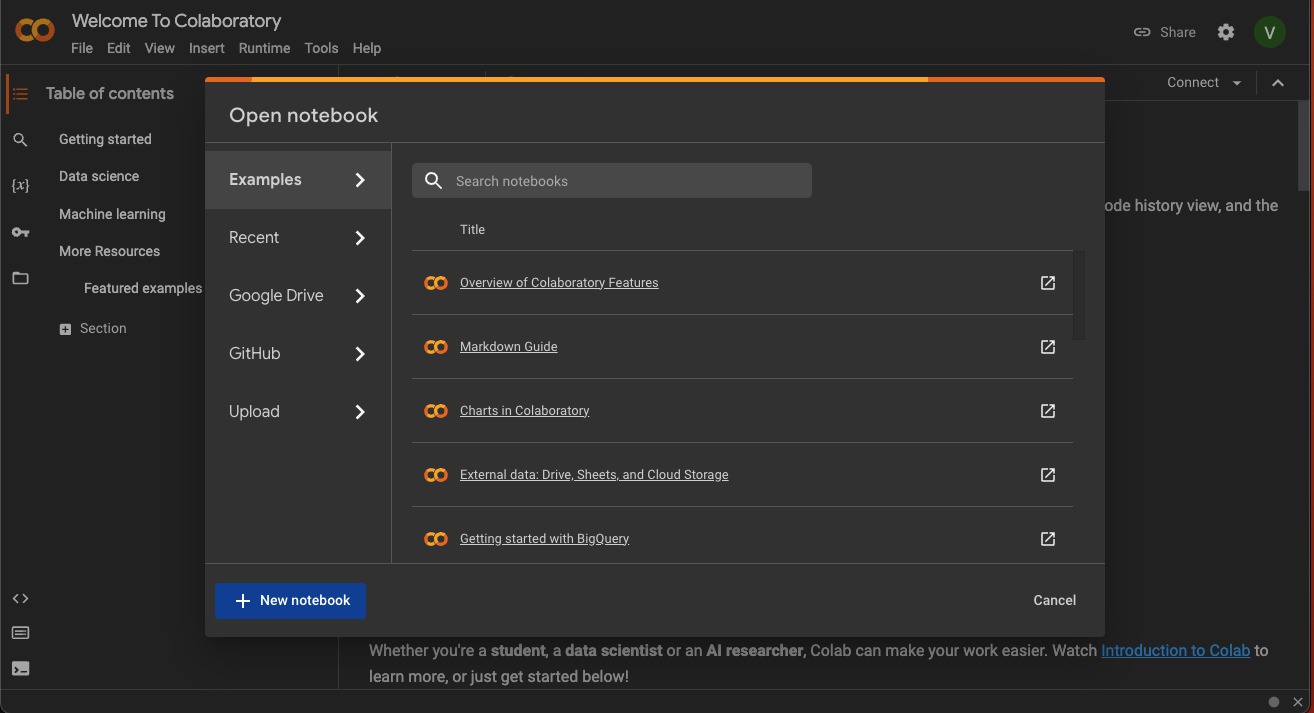1314x713 pixels.
Task: Go to Getting started in table of contents
Action: 105,140
